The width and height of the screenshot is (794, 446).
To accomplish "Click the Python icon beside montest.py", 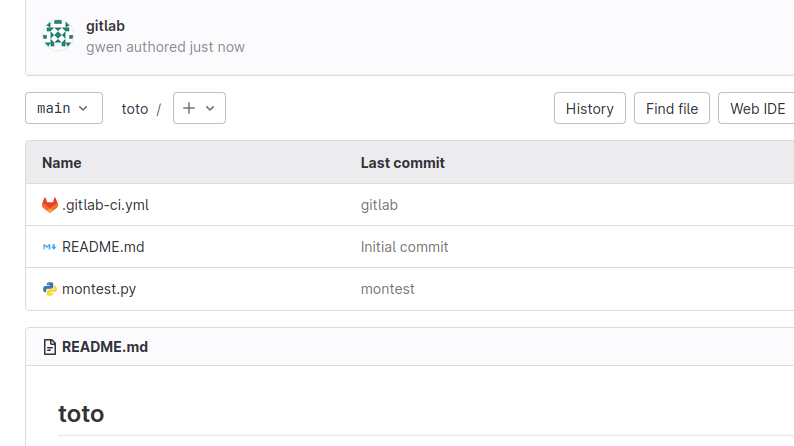I will tap(50, 289).
